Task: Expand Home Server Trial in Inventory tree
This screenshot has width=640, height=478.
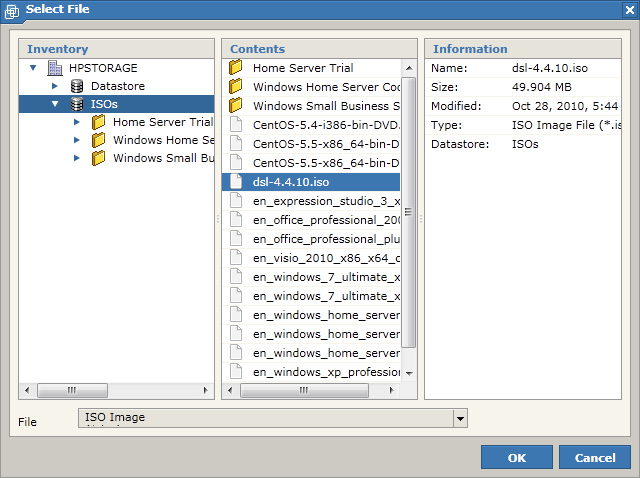Action: pos(77,122)
